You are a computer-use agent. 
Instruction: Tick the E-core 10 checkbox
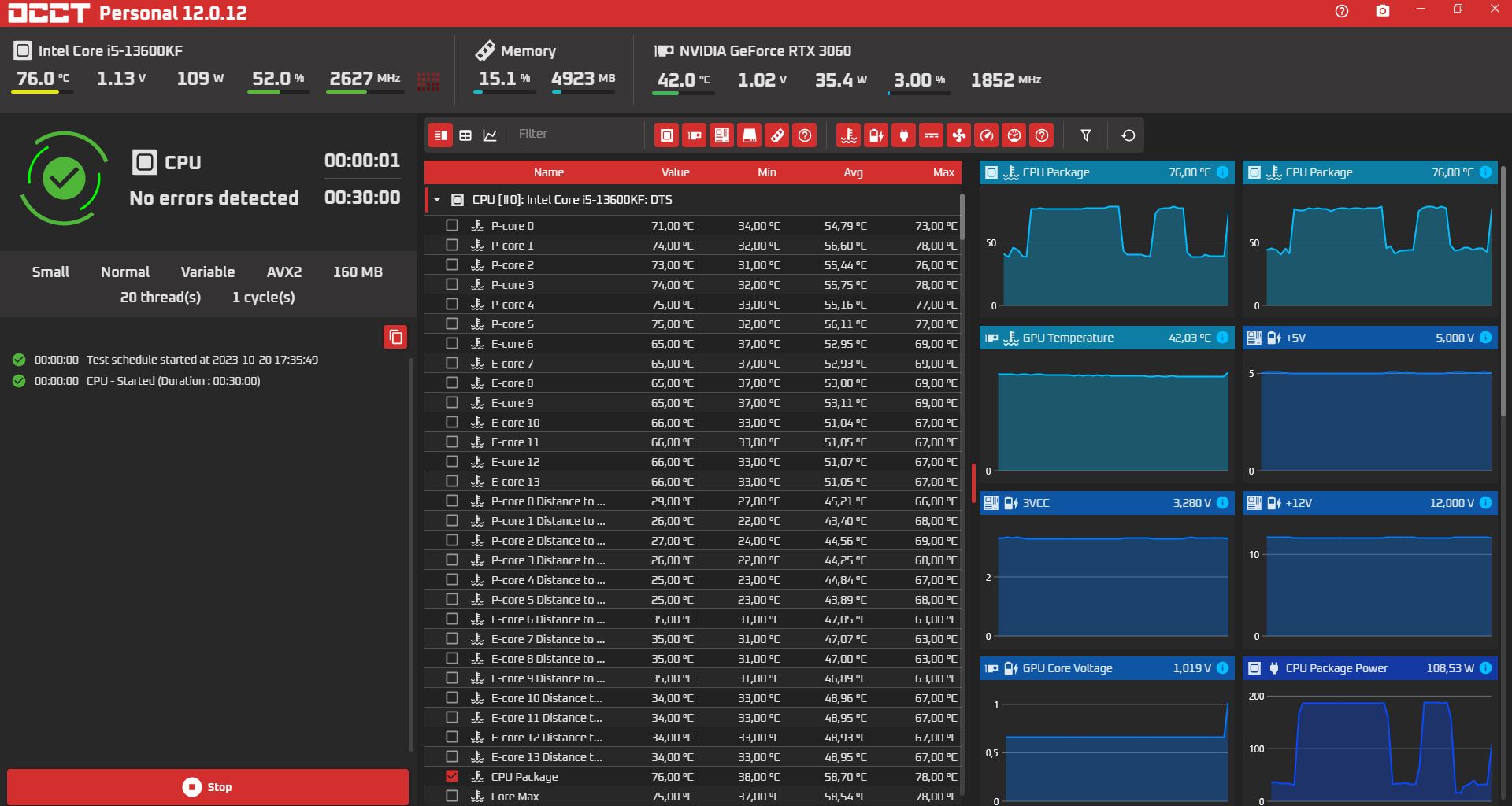coord(452,422)
